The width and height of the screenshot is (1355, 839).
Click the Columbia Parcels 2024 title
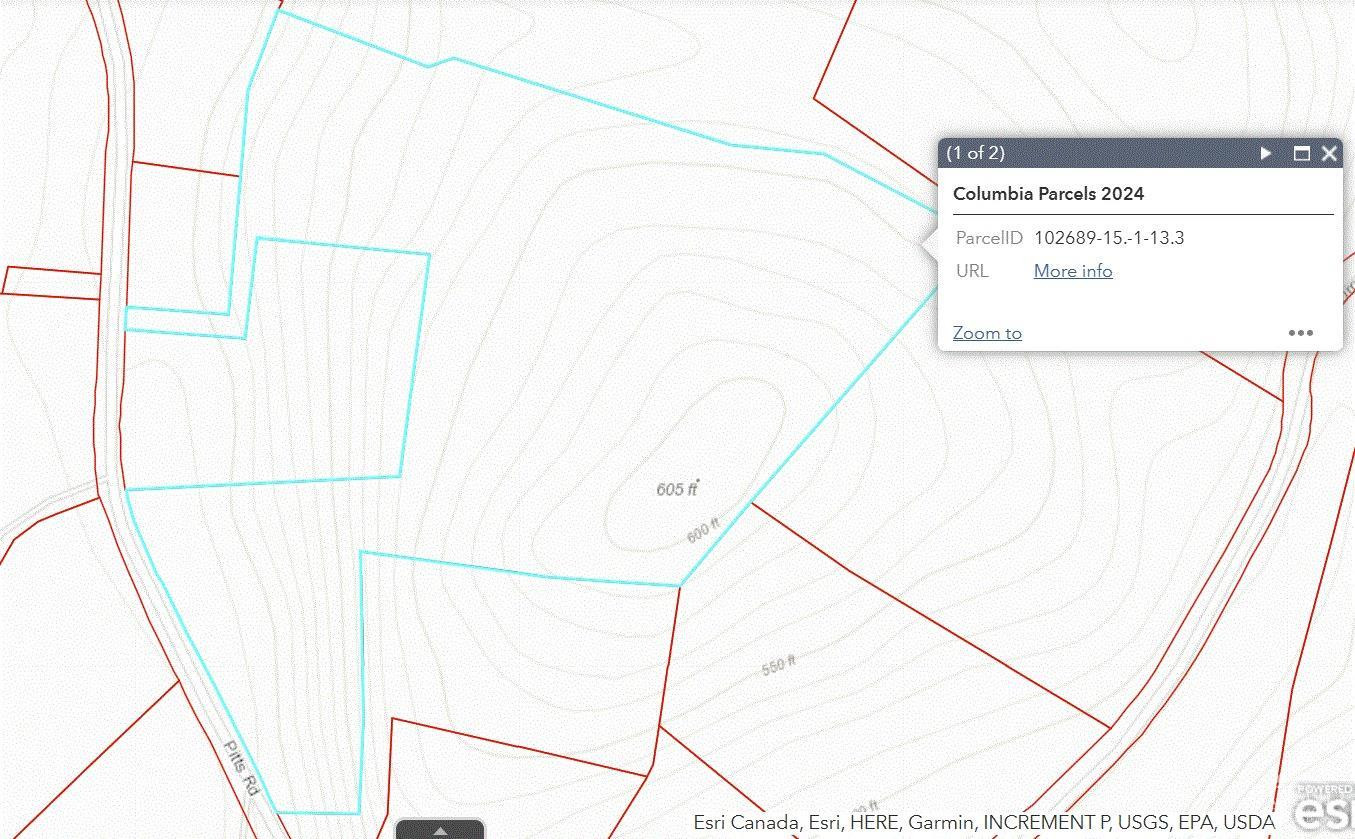pos(1048,194)
